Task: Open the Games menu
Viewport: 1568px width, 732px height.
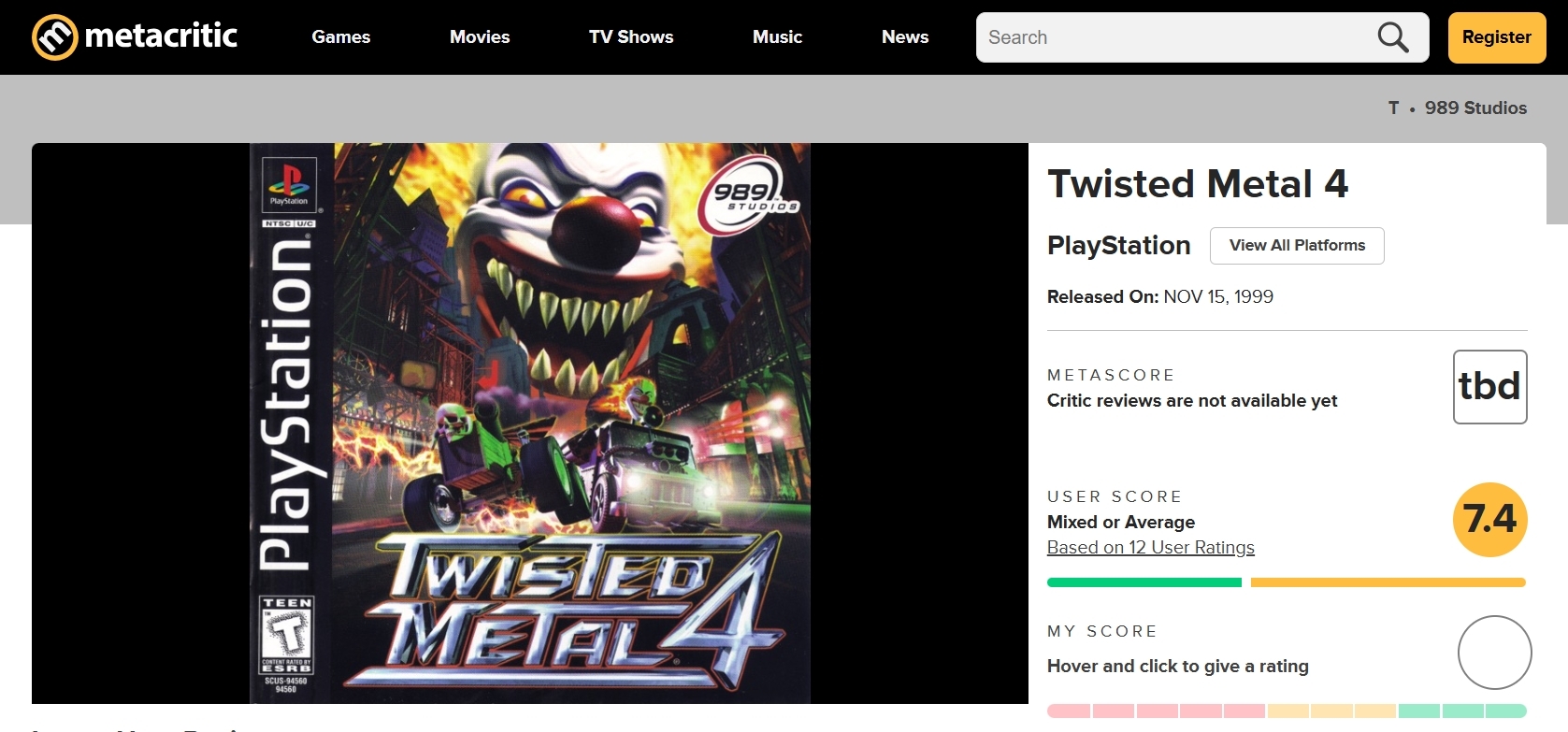Action: [x=341, y=37]
